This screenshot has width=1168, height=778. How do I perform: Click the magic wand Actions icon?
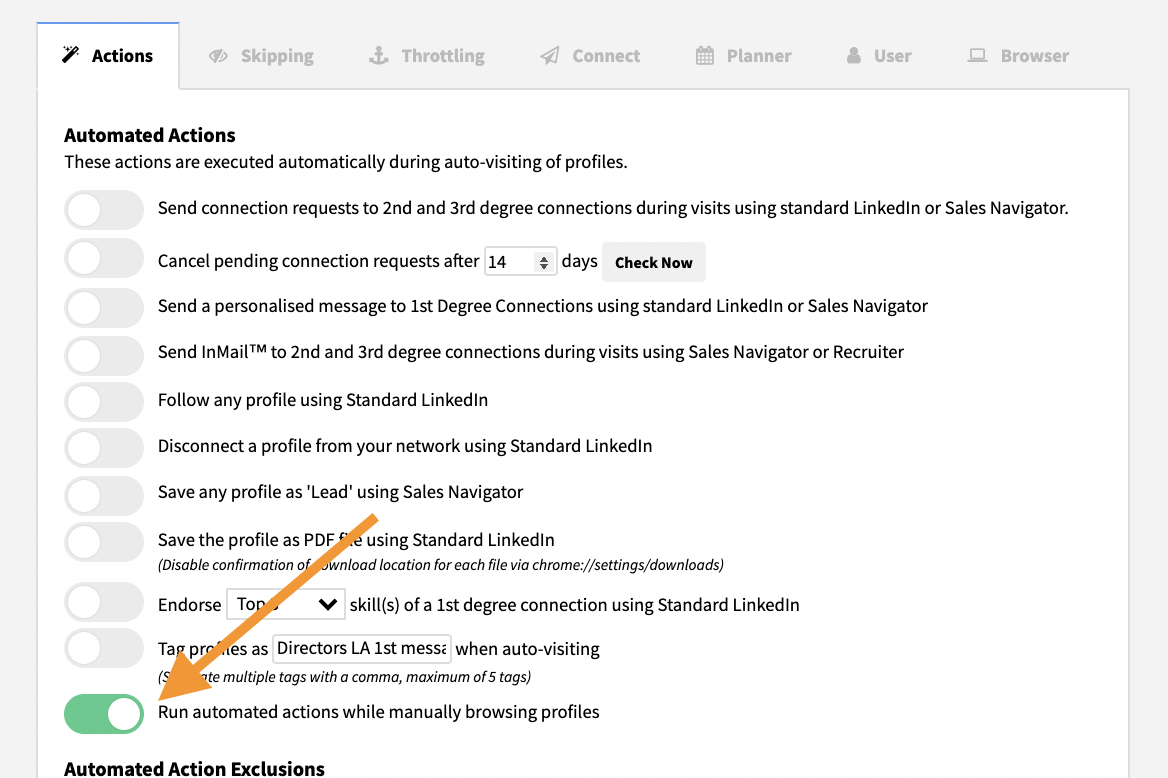[70, 55]
